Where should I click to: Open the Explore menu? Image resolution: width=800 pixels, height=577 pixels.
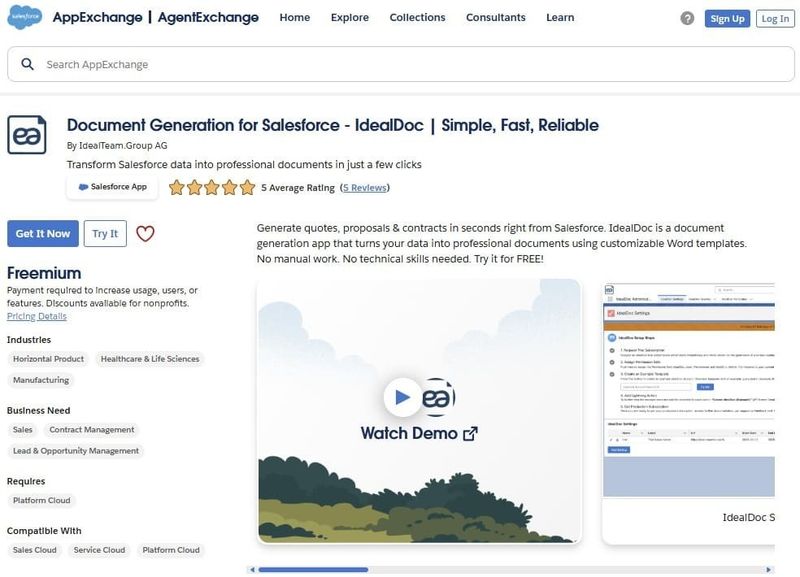click(x=349, y=17)
